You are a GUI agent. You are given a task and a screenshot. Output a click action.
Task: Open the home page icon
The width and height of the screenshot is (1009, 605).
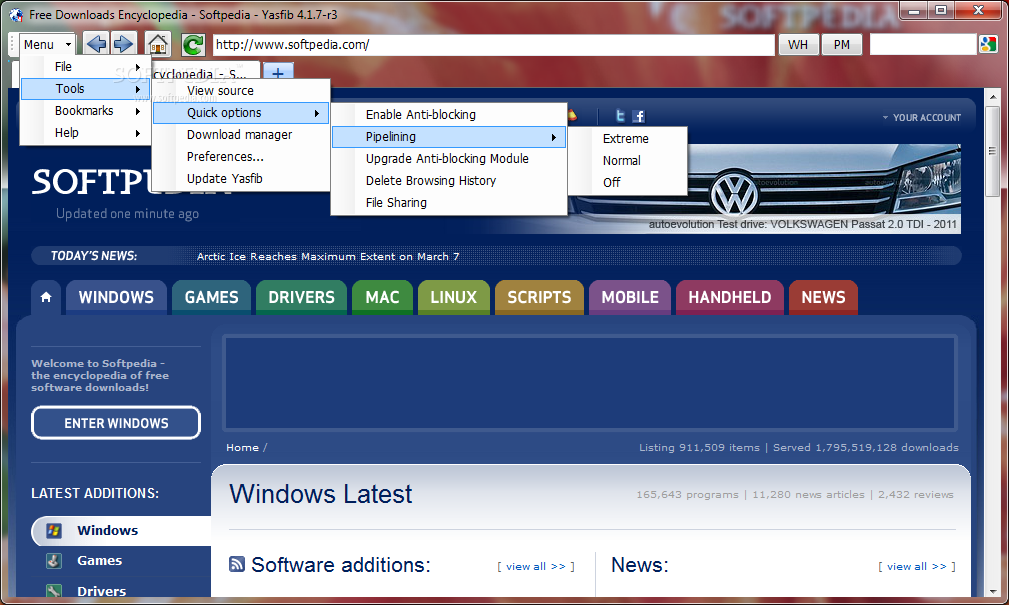(158, 44)
